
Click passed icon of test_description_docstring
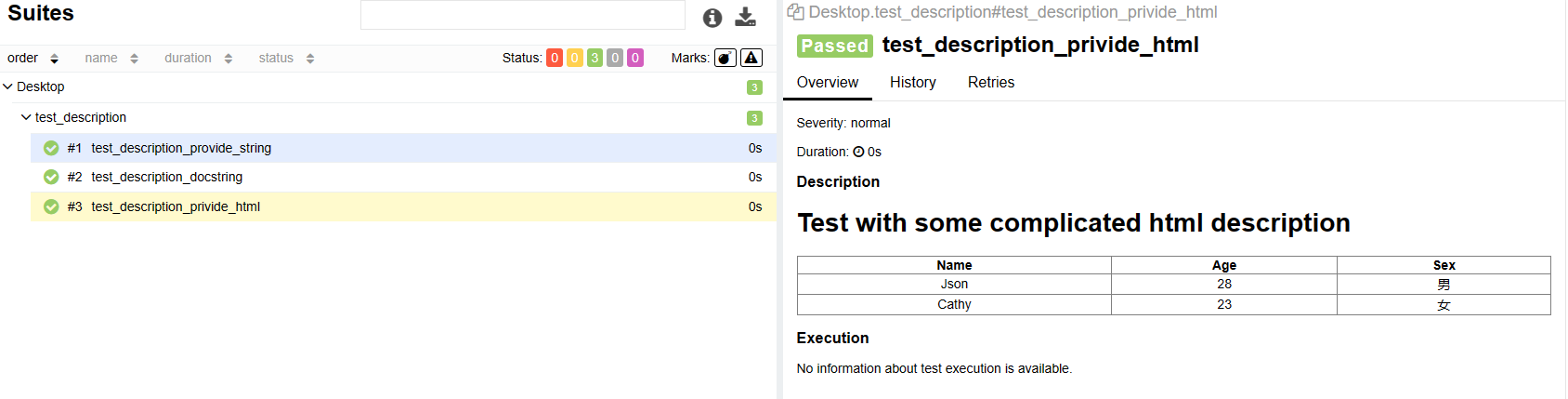(x=51, y=177)
